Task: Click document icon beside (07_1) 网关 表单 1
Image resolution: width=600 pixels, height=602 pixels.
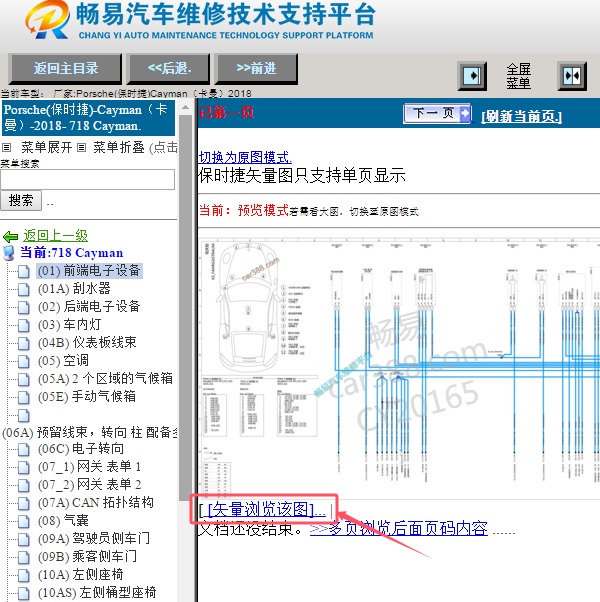Action: (x=23, y=467)
